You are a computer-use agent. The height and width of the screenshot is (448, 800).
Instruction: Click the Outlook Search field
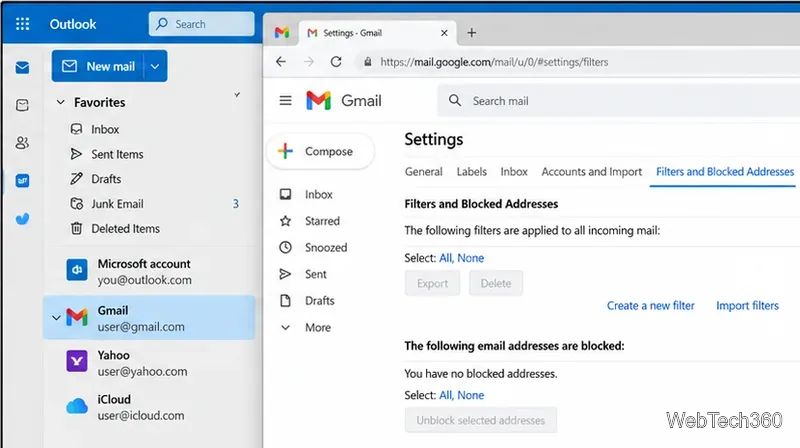pos(202,24)
